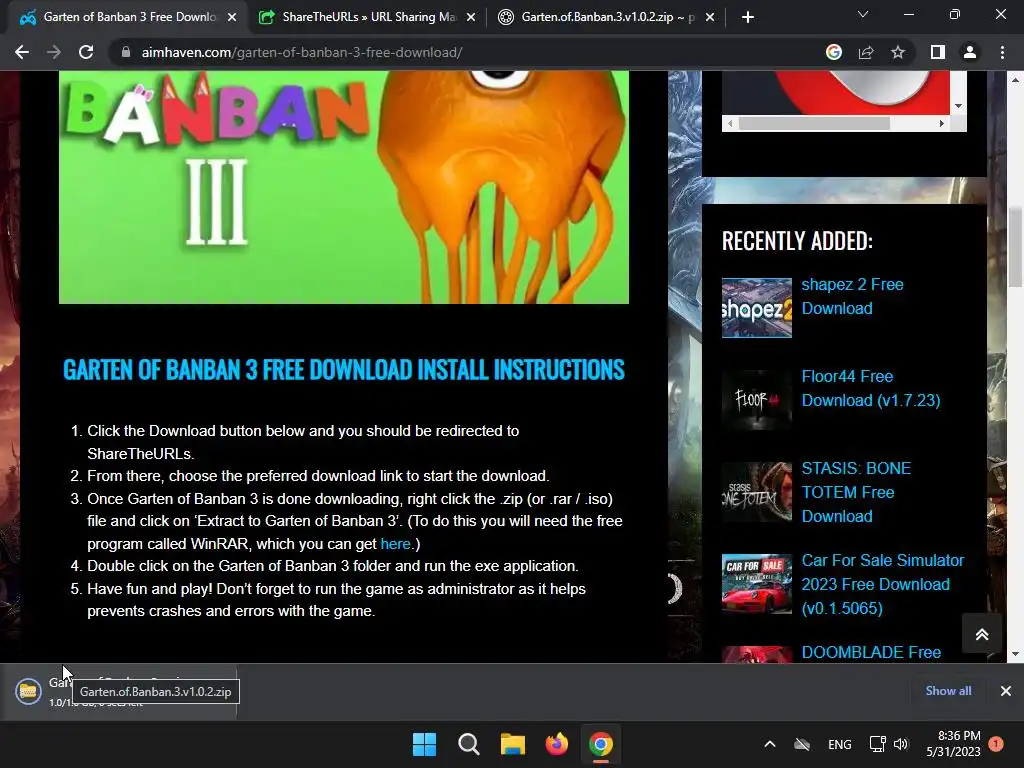Click the address bar URL
Viewport: 1024px width, 768px height.
coord(302,52)
